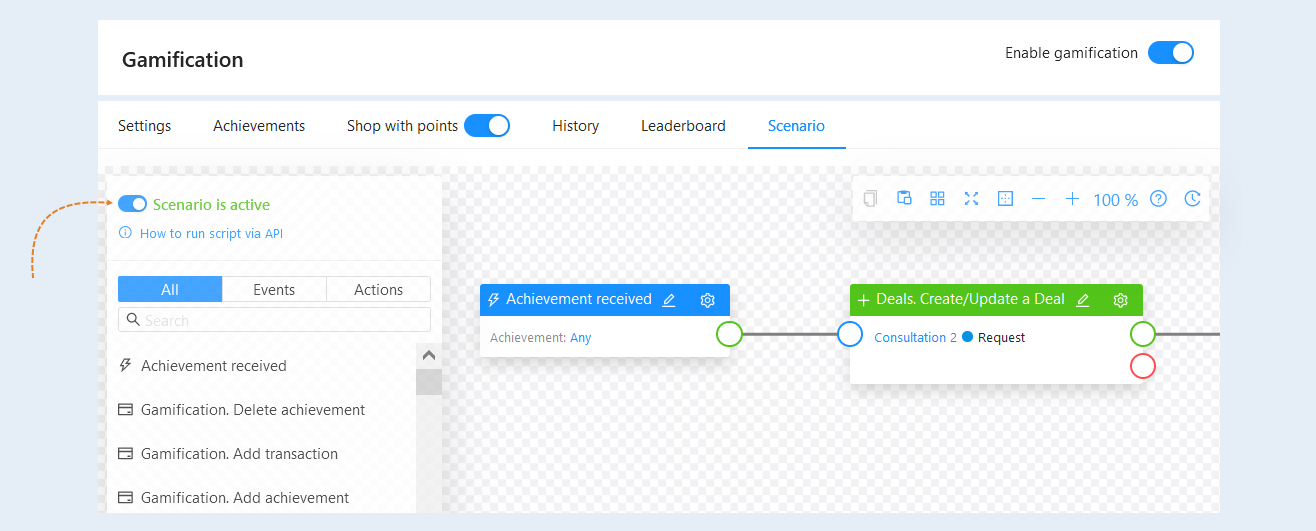This screenshot has height=531, width=1316.
Task: Select the Events filter tab
Action: point(274,289)
